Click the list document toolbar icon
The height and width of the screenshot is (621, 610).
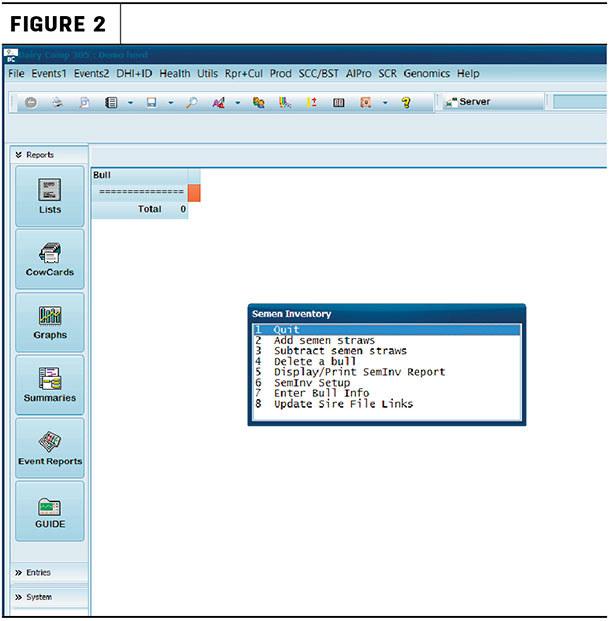pos(111,103)
